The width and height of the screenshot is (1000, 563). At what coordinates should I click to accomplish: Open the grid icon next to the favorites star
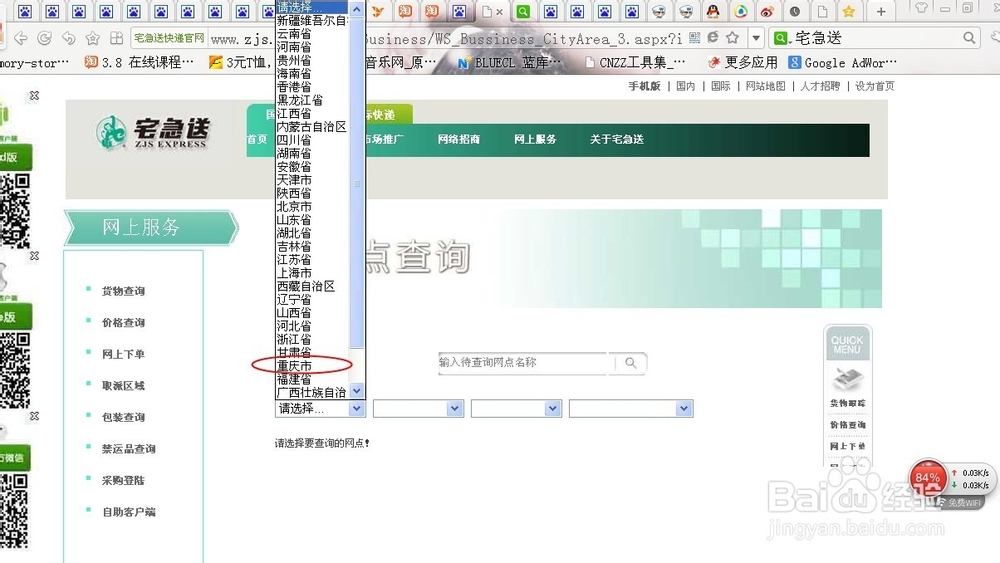pos(117,38)
